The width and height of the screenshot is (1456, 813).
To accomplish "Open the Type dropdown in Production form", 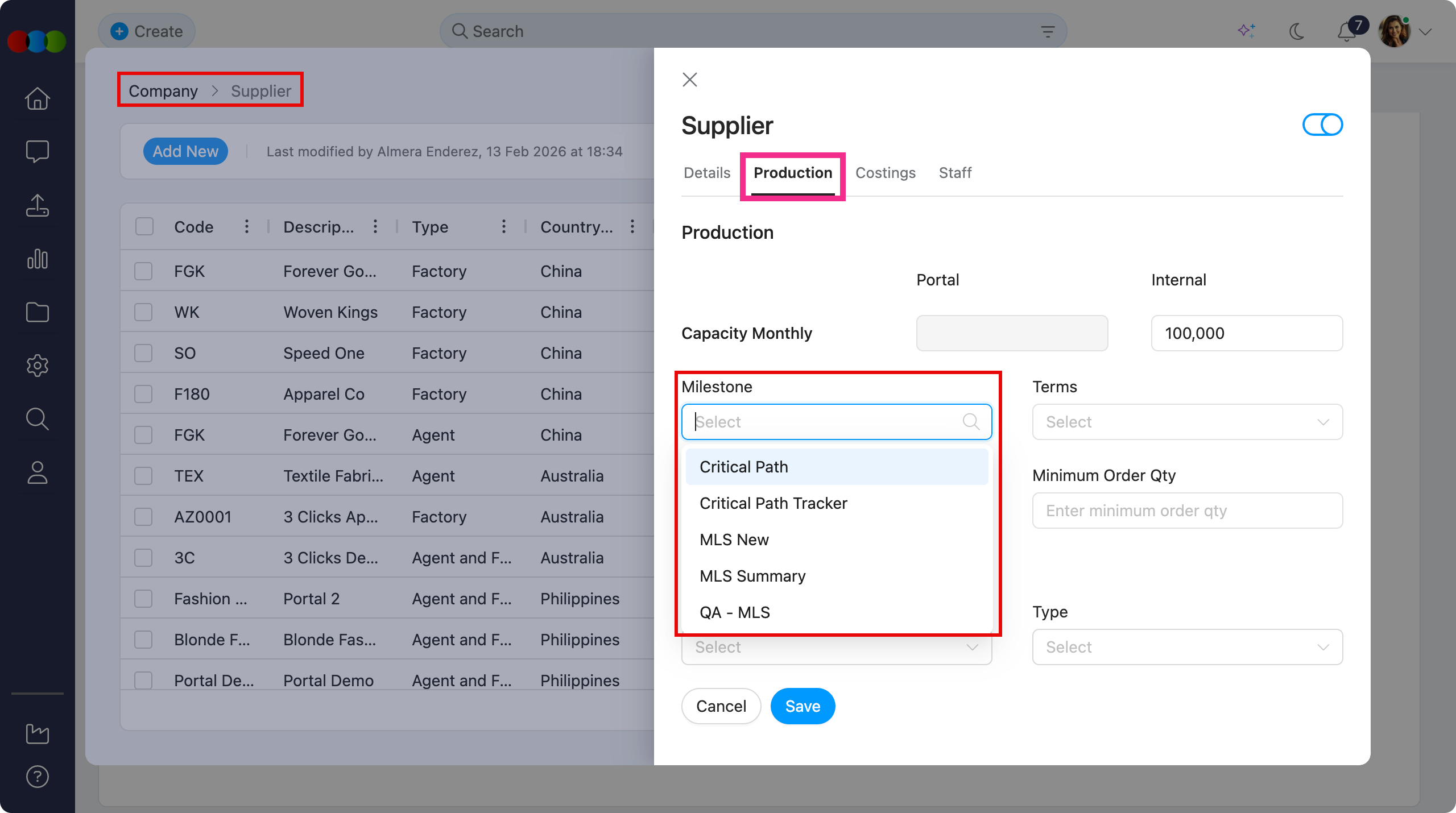I will click(1188, 647).
